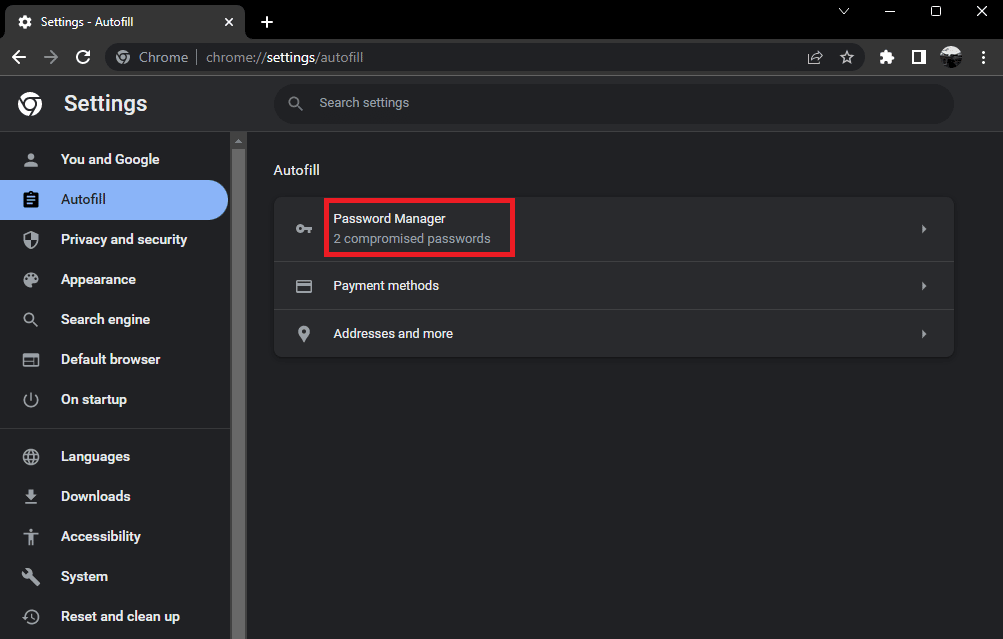Reload the current page
Screen dimensions: 1003x639
tap(83, 58)
